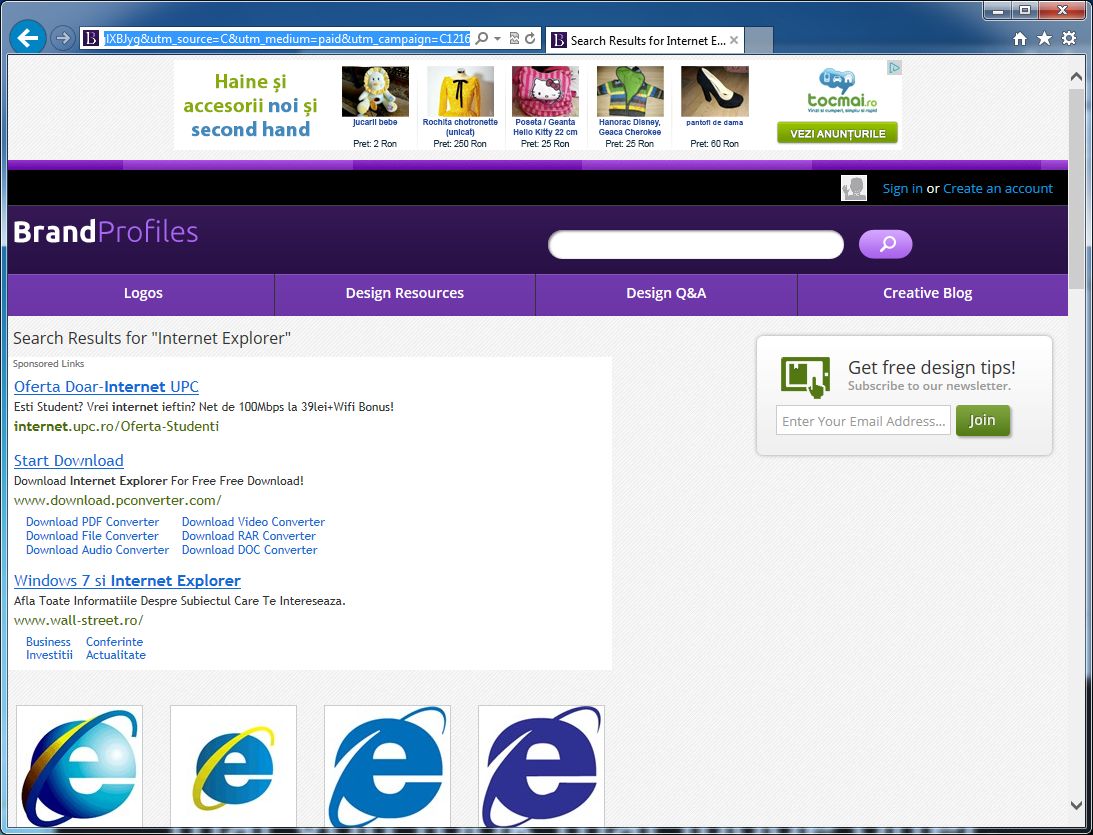The image size is (1093, 835).
Task: Open the Oferta Doar-Internet UPC link
Action: (x=106, y=387)
